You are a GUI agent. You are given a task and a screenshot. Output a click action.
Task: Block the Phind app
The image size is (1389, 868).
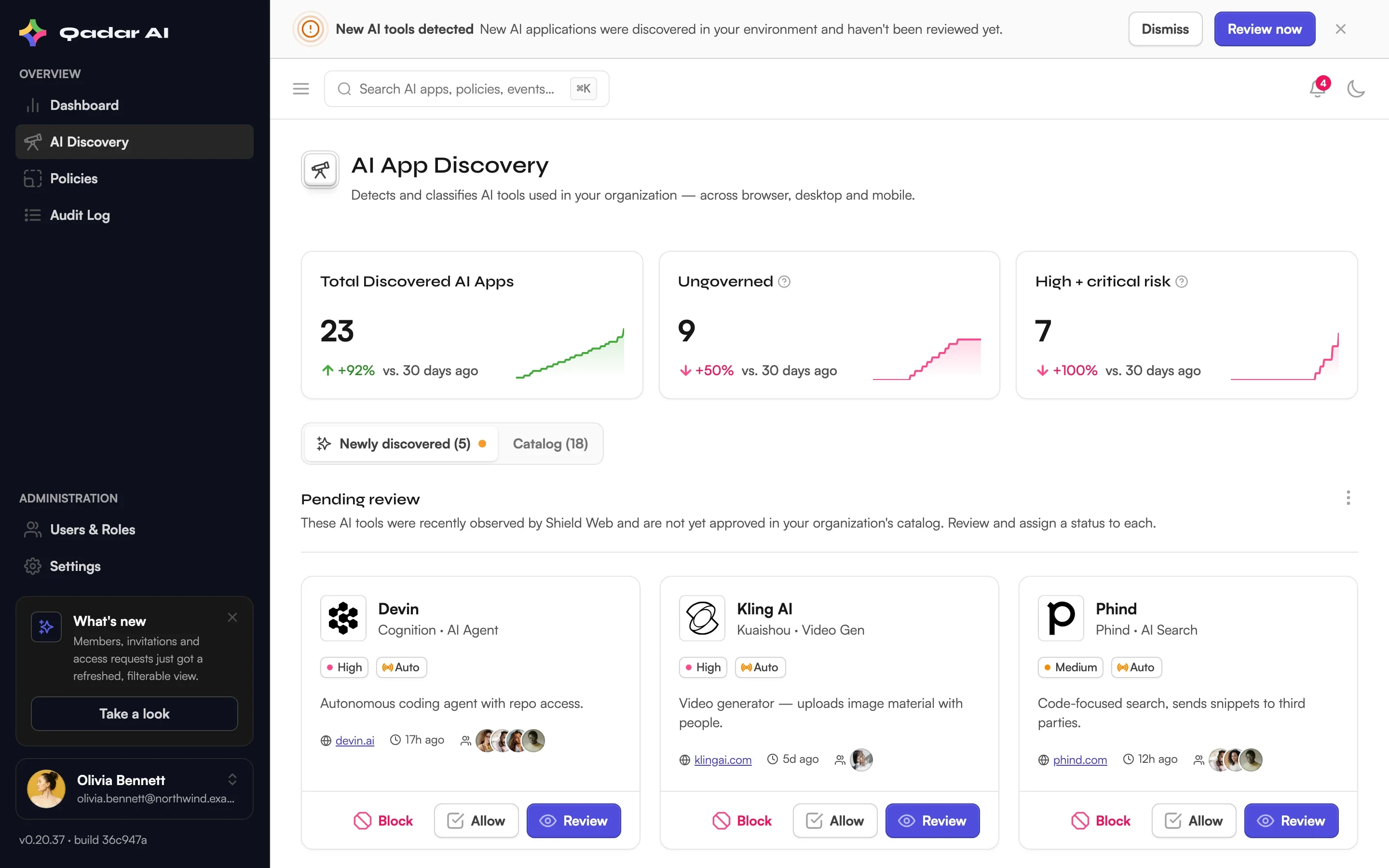tap(1100, 820)
